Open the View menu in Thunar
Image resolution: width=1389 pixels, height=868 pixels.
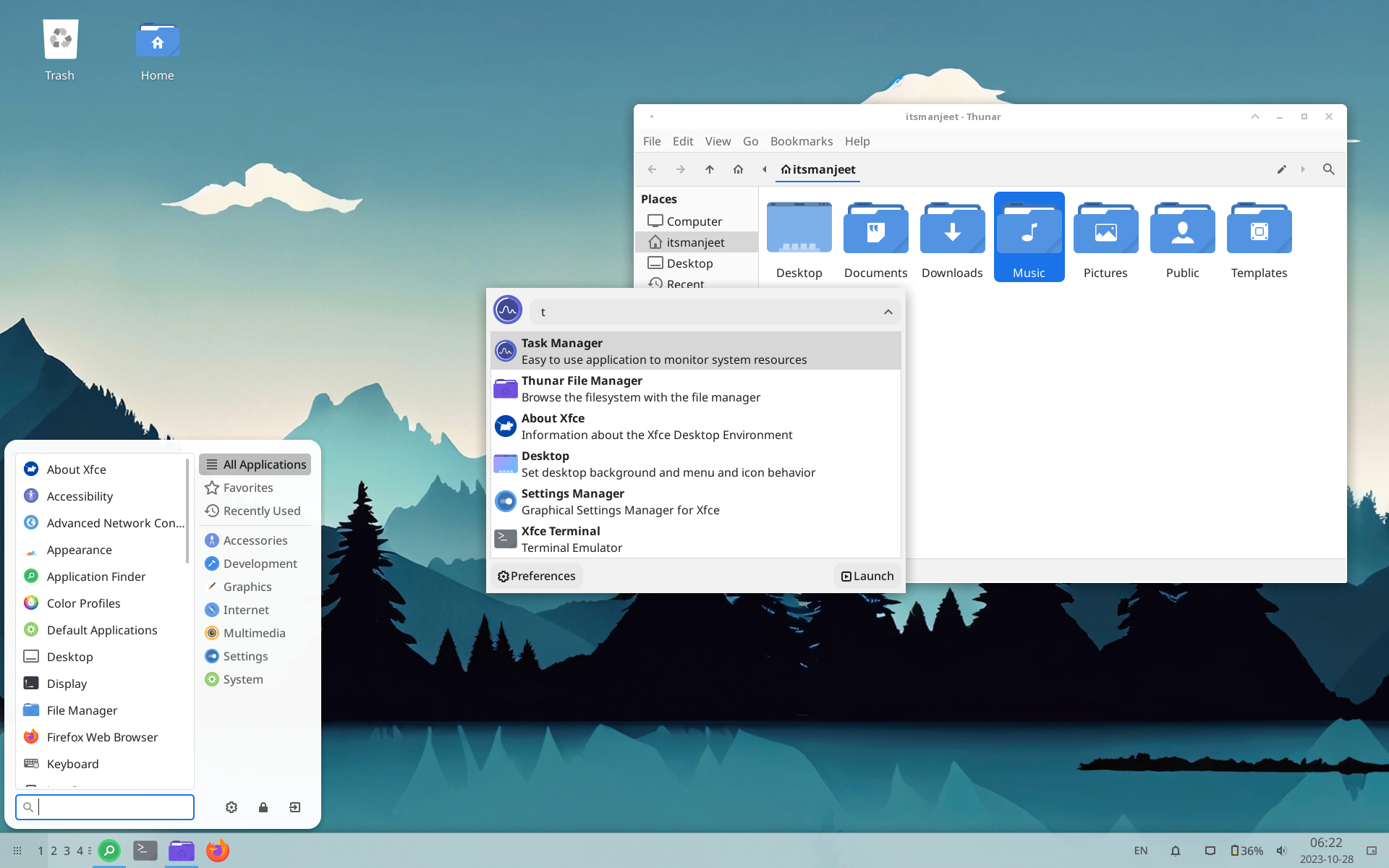pos(718,141)
